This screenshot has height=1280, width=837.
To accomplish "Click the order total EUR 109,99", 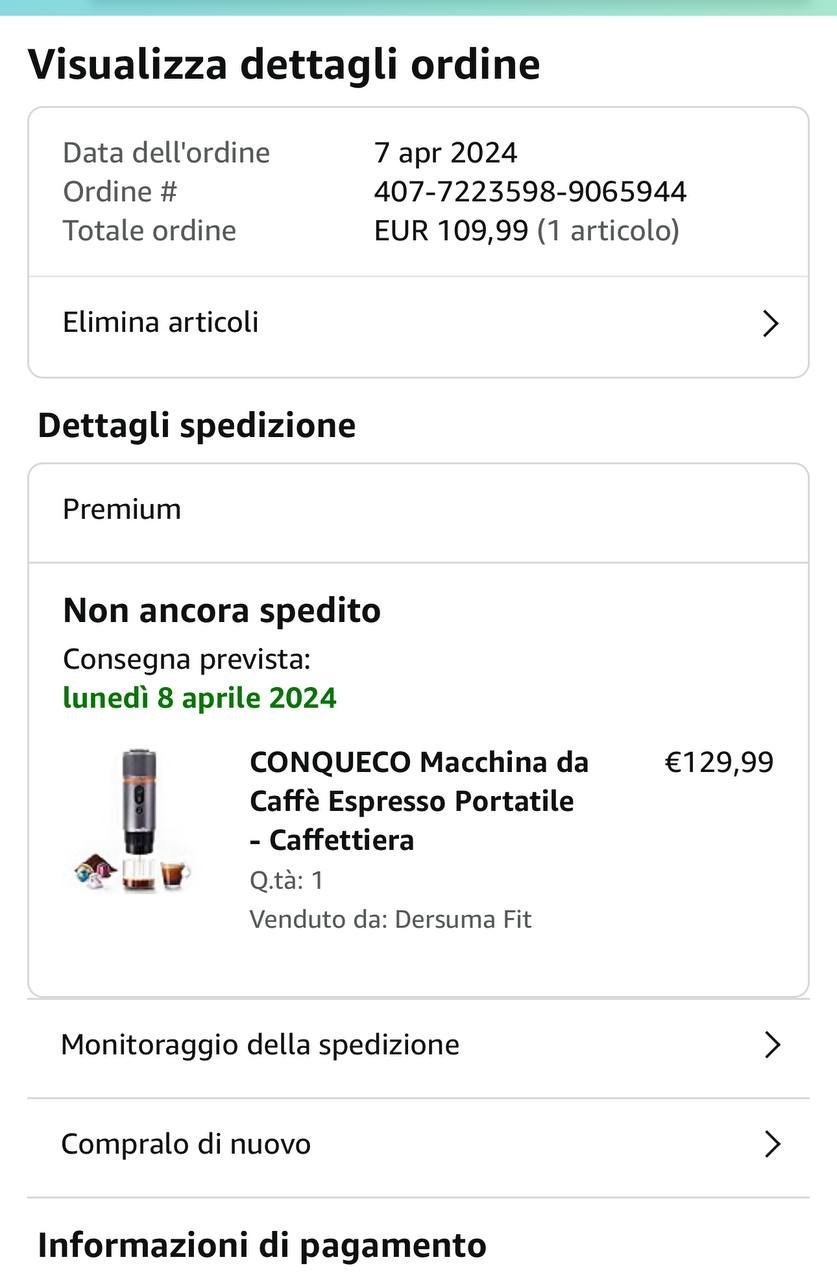I will [x=450, y=231].
